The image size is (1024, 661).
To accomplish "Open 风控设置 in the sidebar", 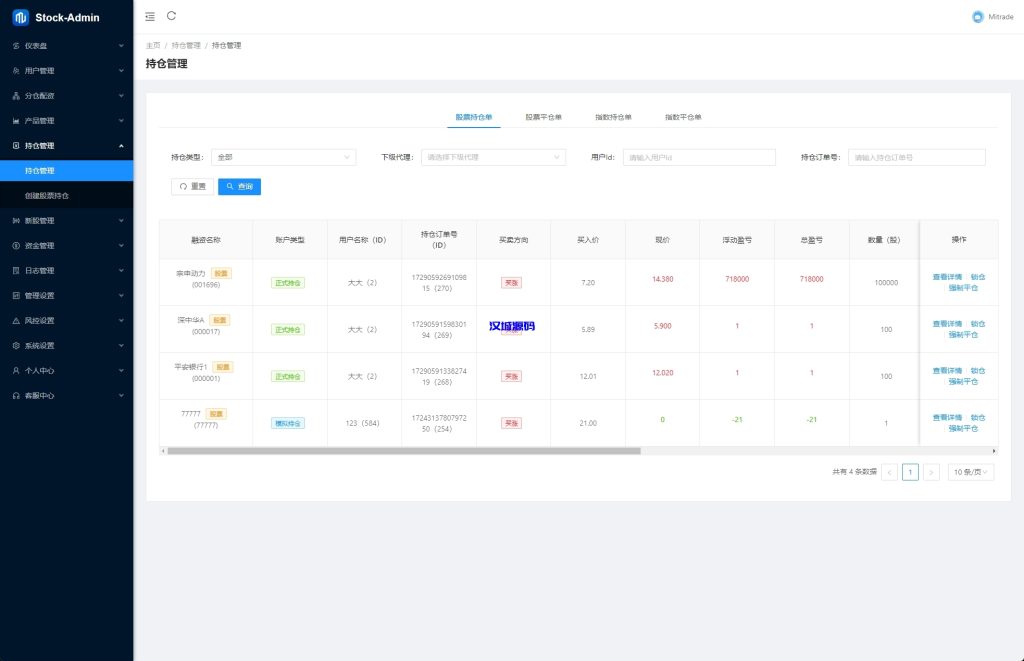I will pyautogui.click(x=39, y=321).
